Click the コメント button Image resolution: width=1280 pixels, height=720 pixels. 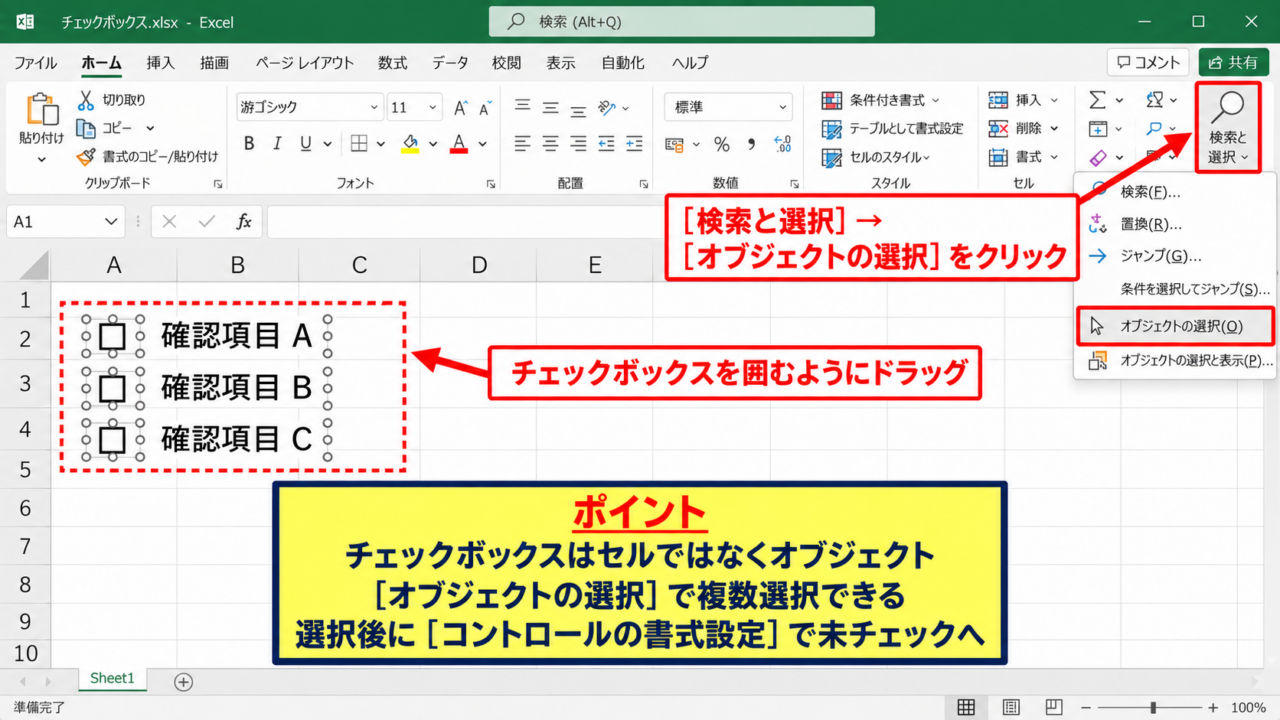(1148, 62)
